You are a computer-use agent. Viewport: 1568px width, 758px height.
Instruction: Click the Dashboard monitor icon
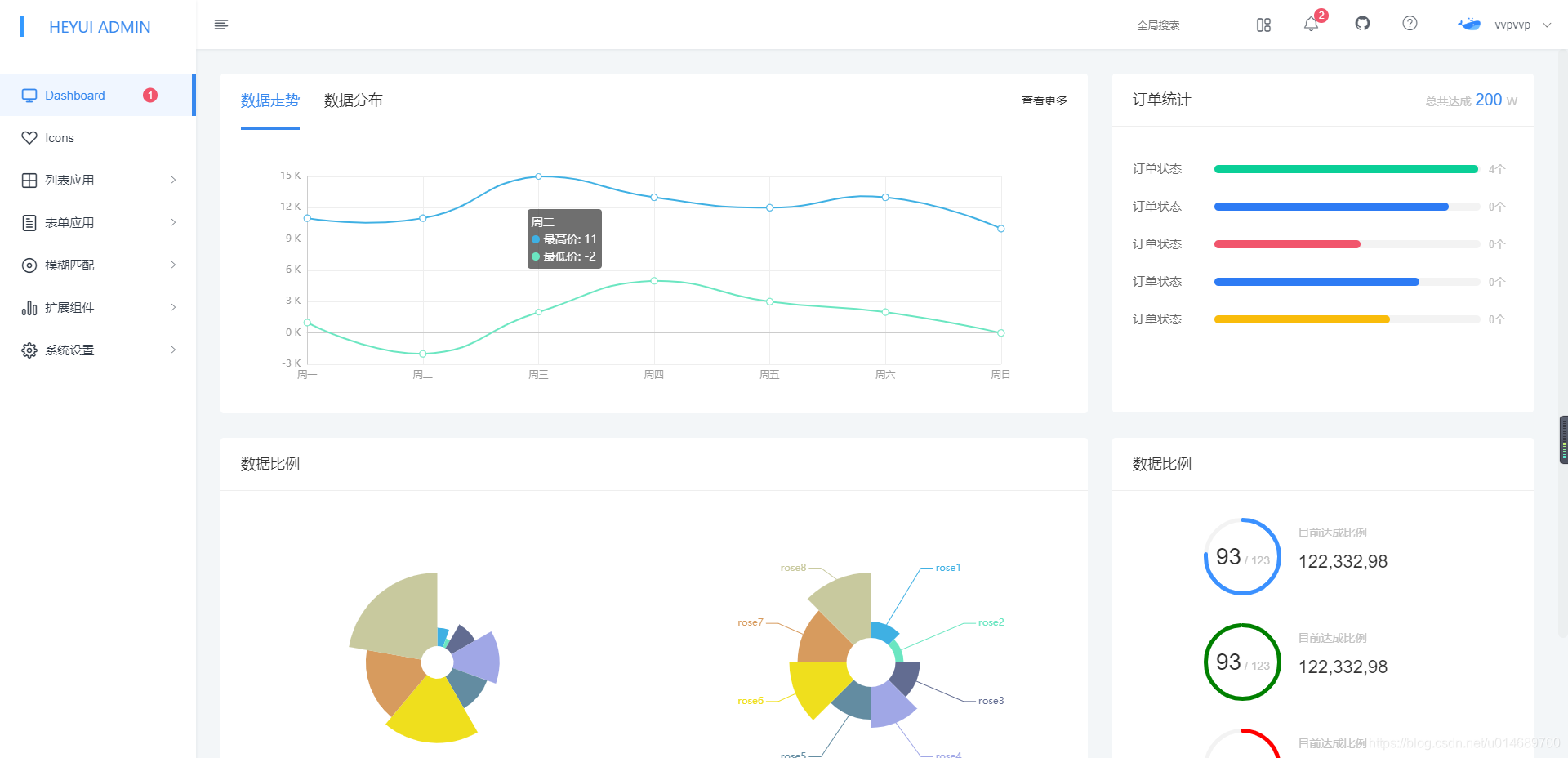point(29,96)
